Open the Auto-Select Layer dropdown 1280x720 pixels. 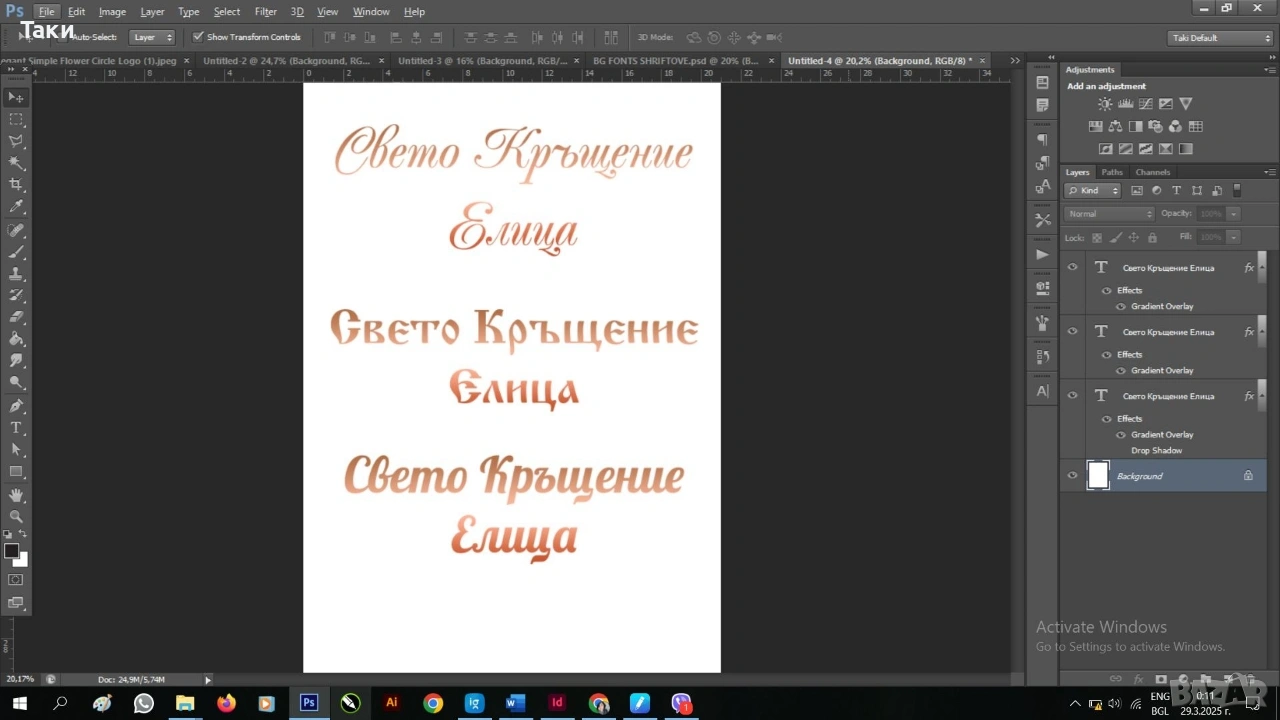pyautogui.click(x=153, y=37)
